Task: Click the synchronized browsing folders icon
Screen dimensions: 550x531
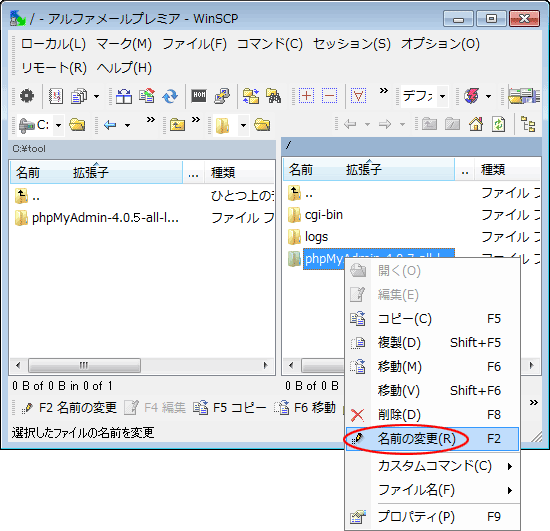Action: tap(250, 96)
